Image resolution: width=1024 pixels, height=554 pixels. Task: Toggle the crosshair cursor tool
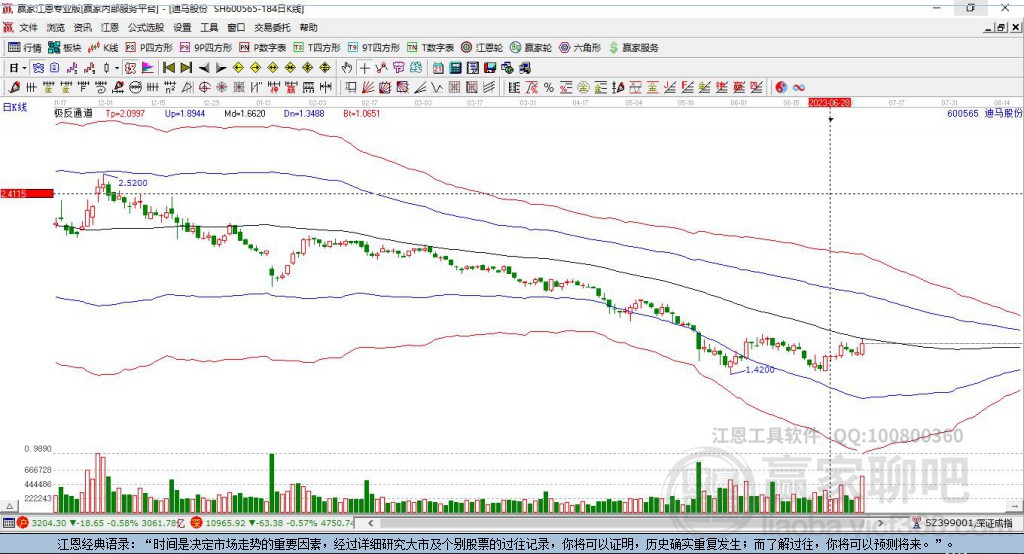[364, 68]
